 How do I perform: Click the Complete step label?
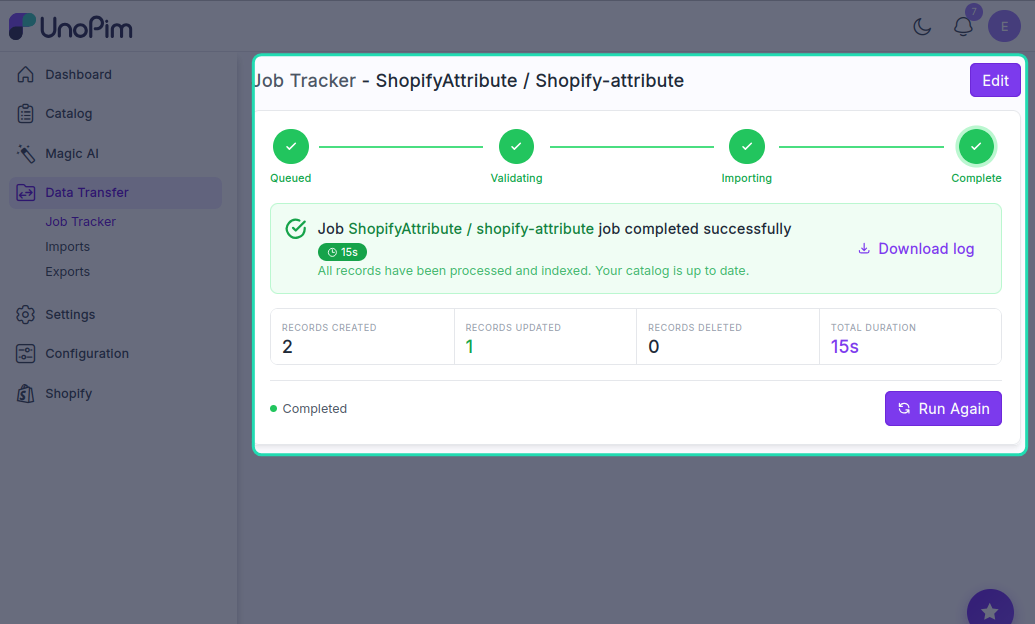click(976, 178)
